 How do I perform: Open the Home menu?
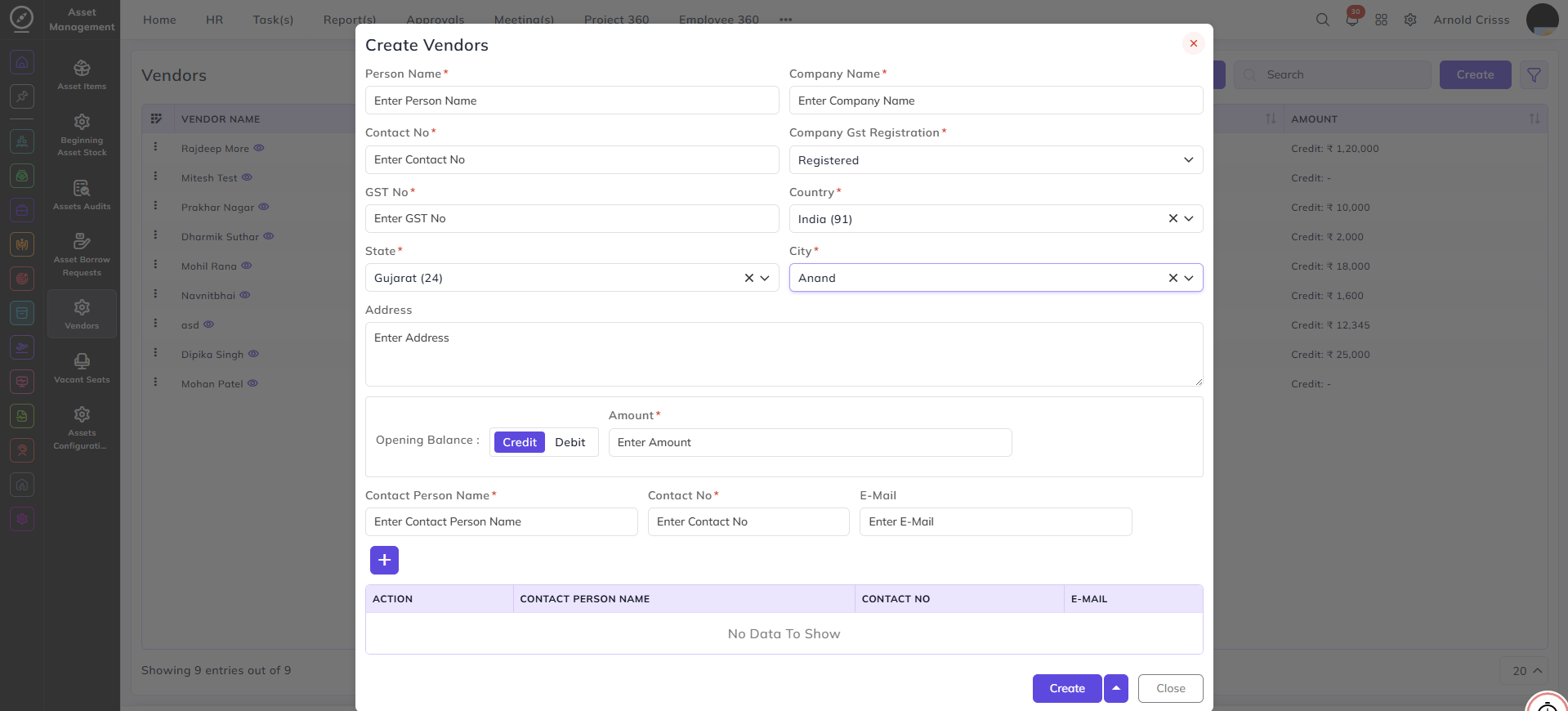159,20
